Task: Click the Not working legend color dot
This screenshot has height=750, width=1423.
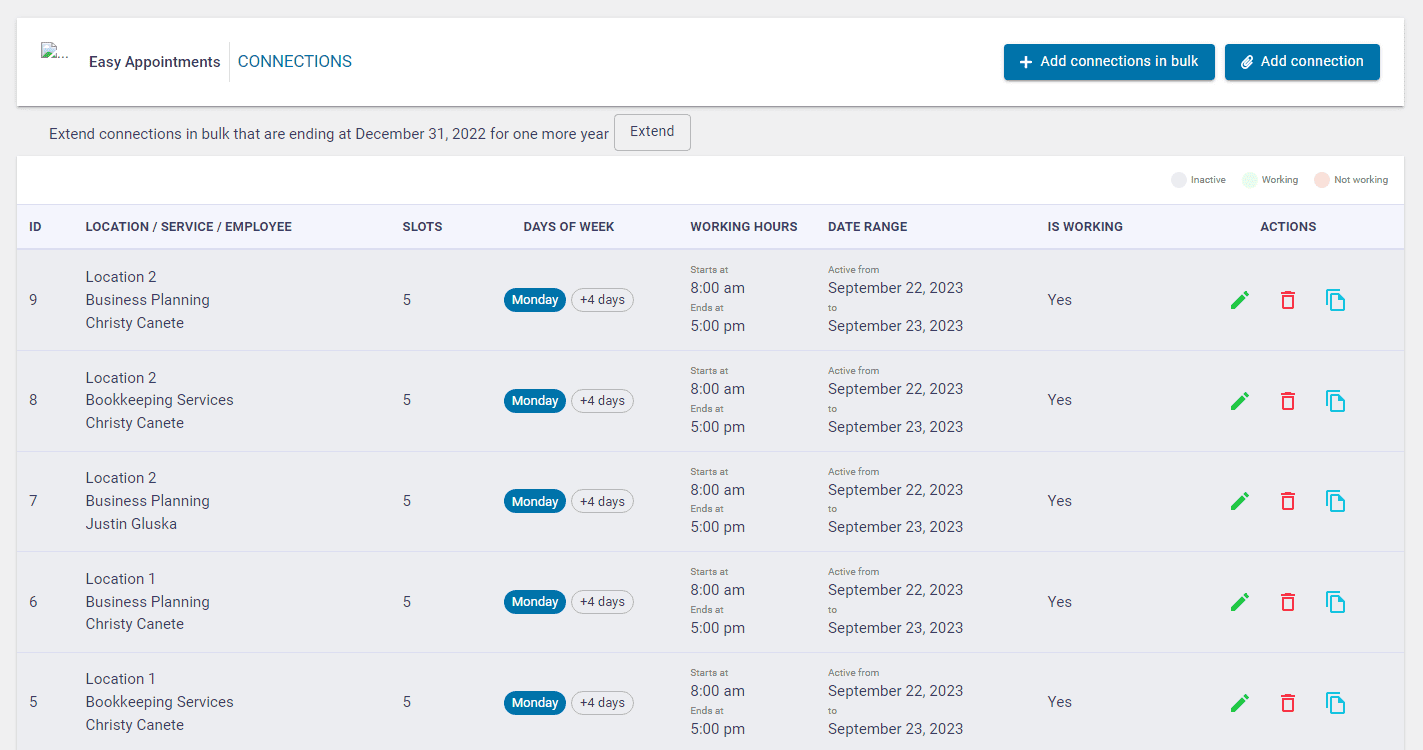Action: pos(1322,180)
